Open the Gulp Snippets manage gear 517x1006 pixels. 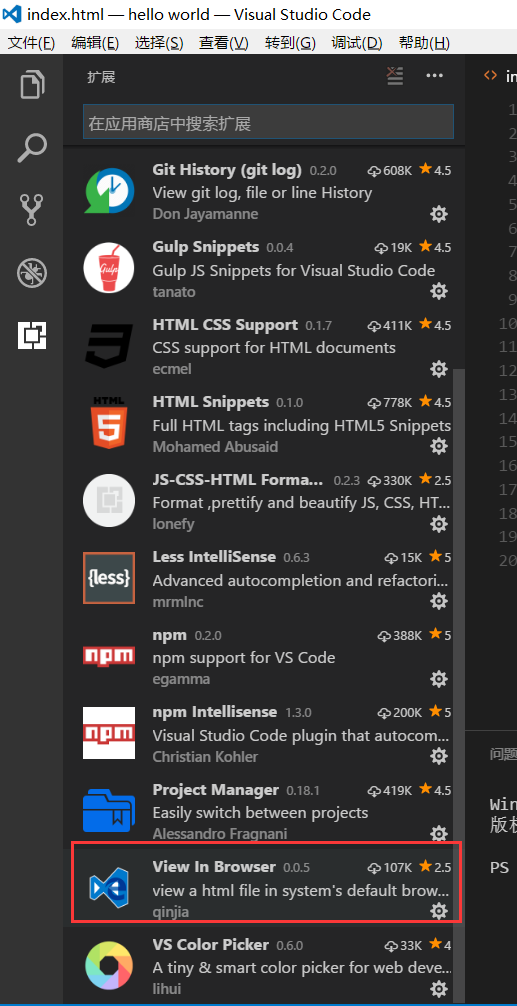(x=439, y=291)
